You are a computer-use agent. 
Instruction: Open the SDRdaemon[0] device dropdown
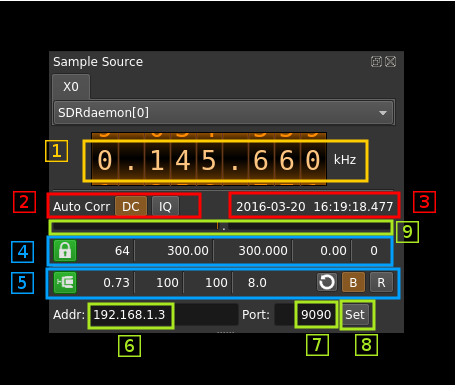coord(223,113)
